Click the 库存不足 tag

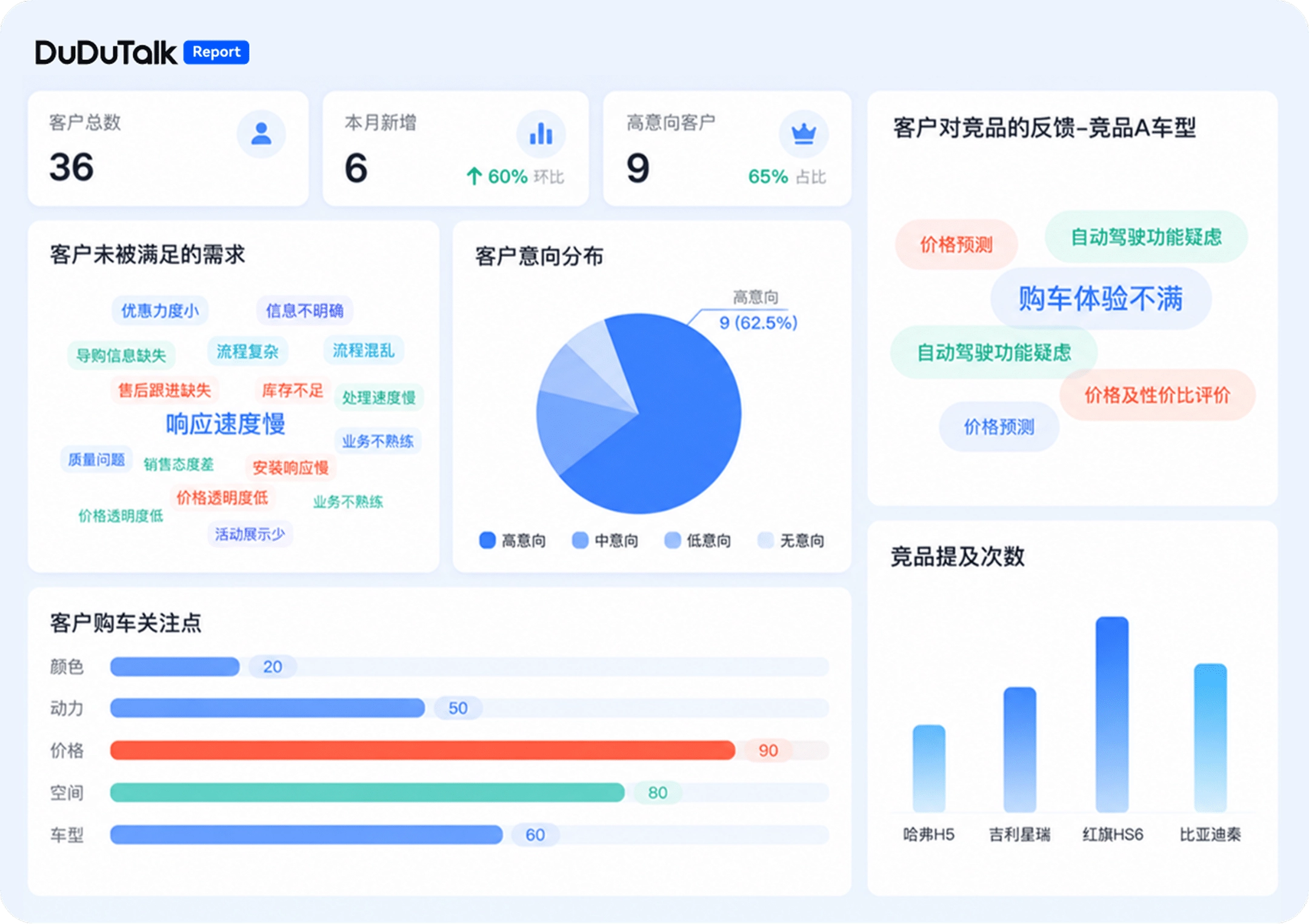pos(293,390)
